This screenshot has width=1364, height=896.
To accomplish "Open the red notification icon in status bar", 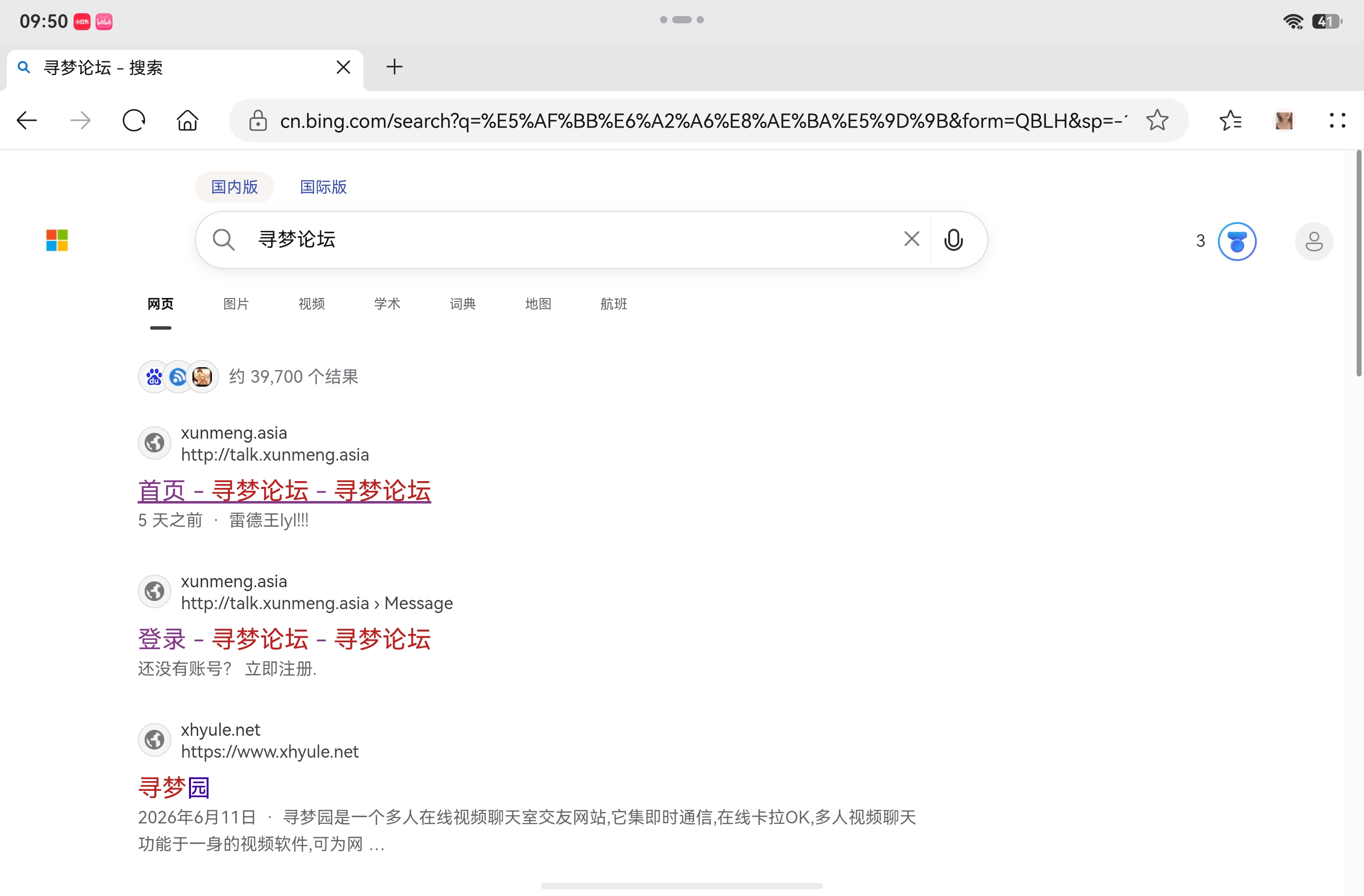I will click(x=82, y=22).
